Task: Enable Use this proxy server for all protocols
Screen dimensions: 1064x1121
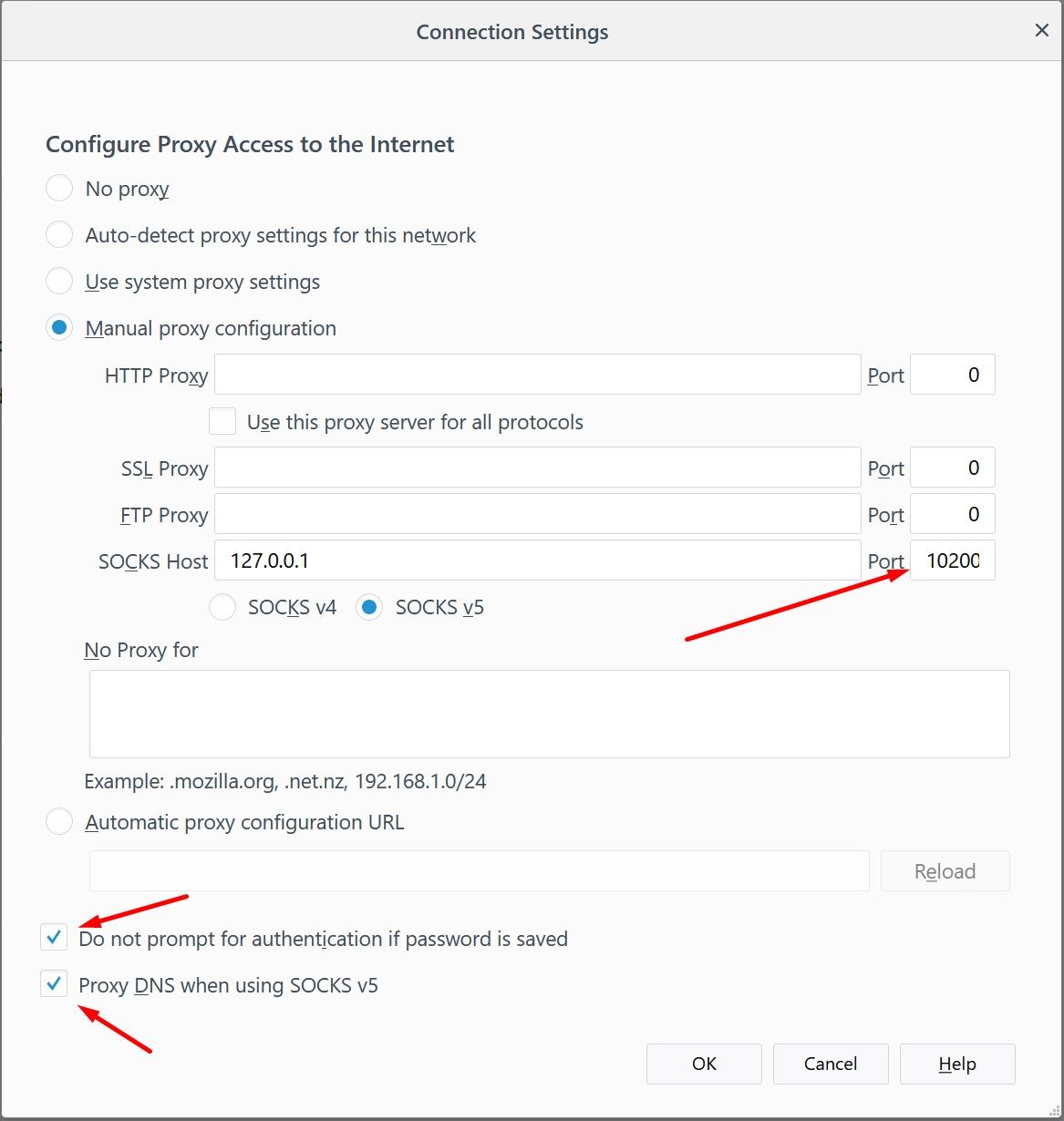Action: pos(222,422)
